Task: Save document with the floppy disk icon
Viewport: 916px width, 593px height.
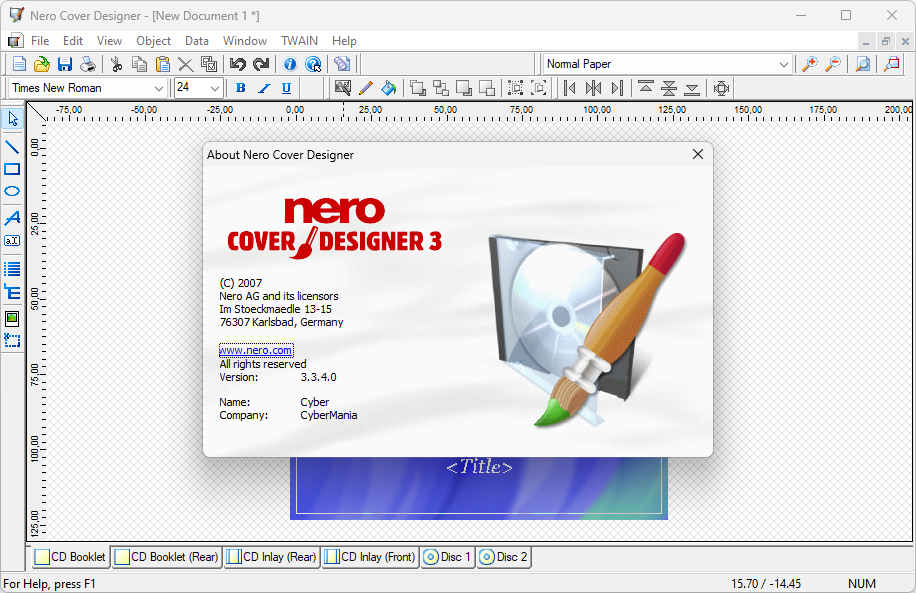Action: (64, 64)
